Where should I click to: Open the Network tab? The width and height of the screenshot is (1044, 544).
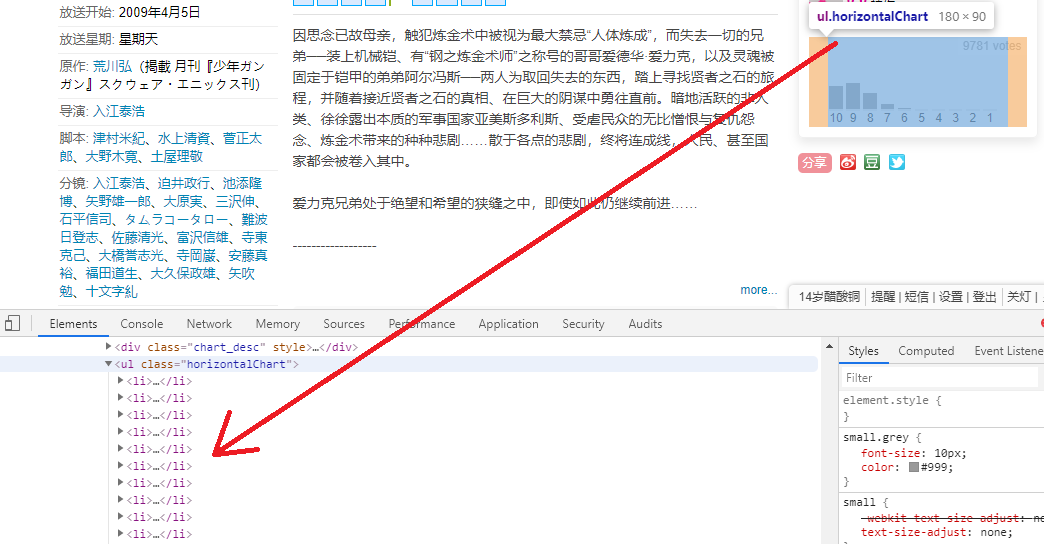[x=209, y=324]
